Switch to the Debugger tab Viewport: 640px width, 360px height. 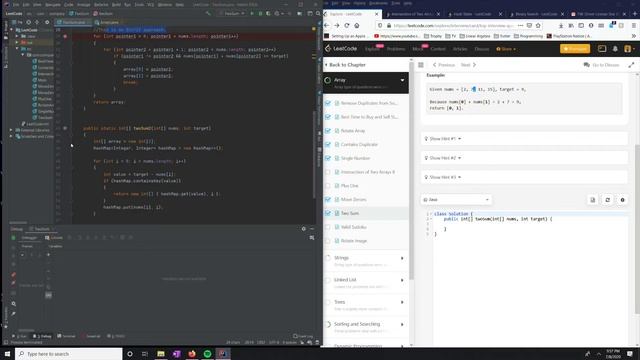[29, 238]
